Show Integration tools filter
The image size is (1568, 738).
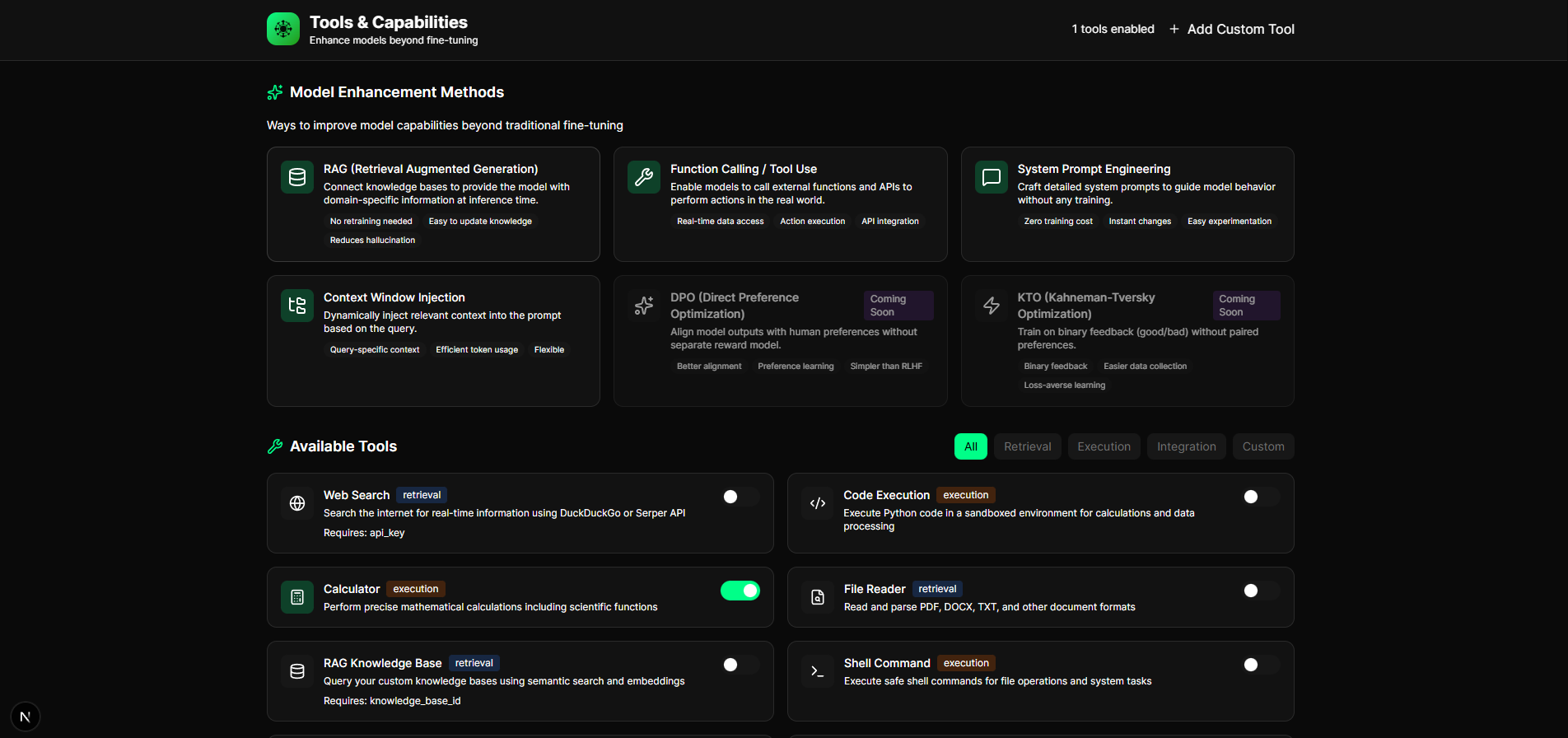tap(1186, 446)
